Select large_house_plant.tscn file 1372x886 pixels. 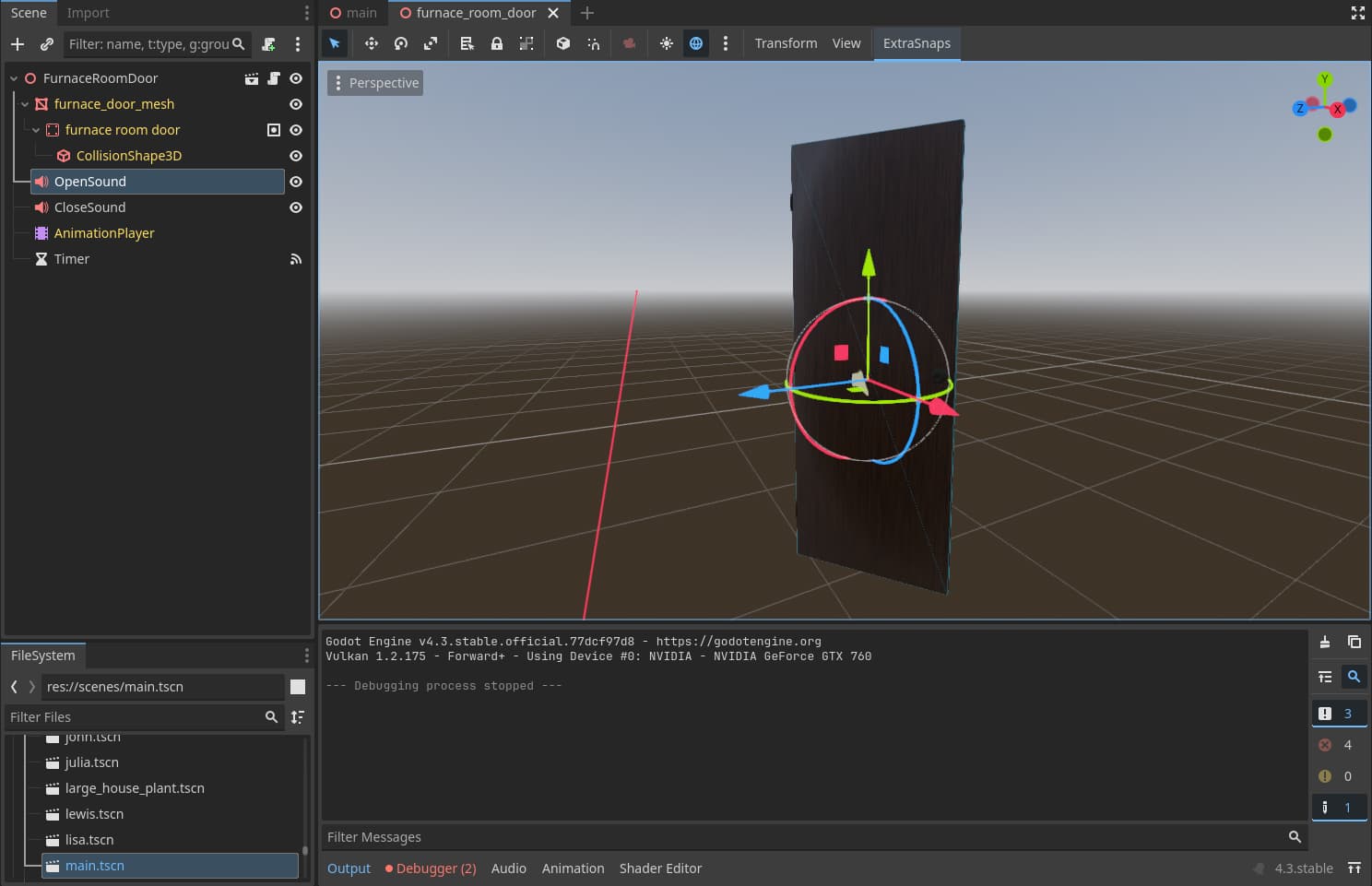(x=135, y=788)
